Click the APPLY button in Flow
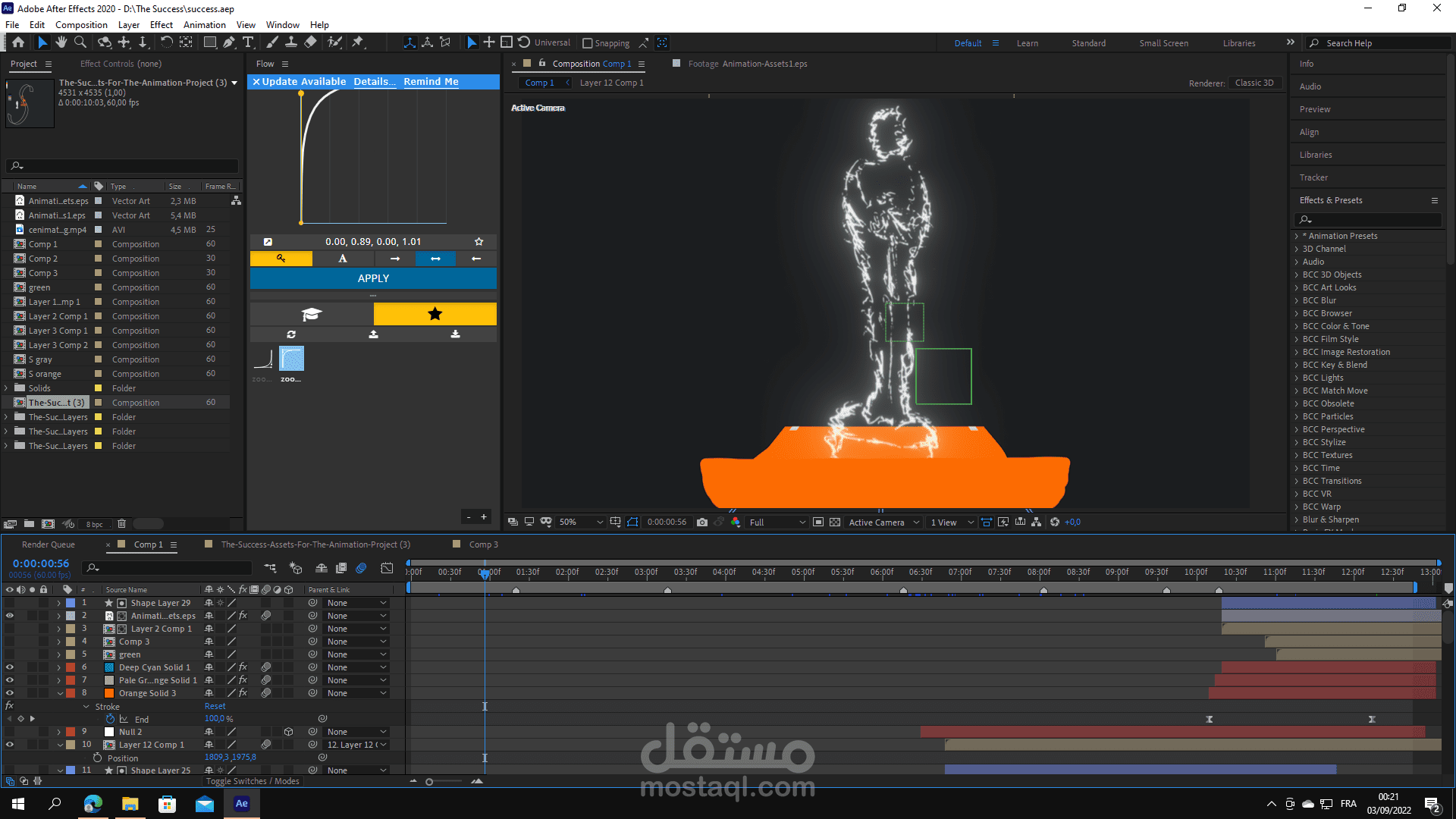This screenshot has width=1456, height=819. (x=373, y=278)
